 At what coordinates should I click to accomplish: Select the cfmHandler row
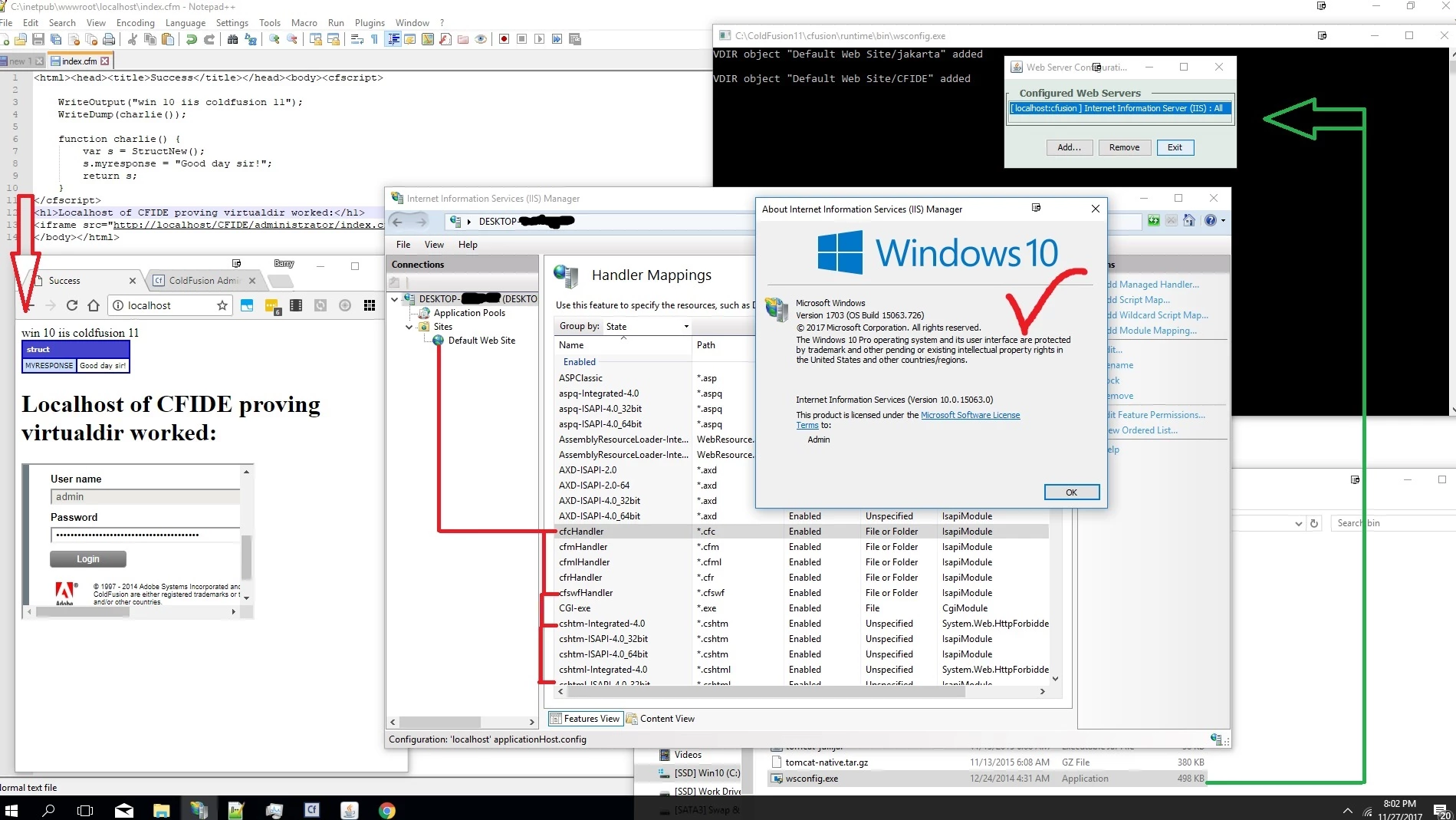pyautogui.click(x=802, y=547)
